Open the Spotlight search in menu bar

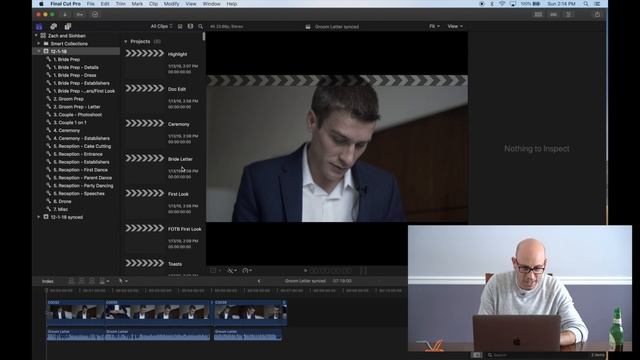pyautogui.click(x=586, y=4)
